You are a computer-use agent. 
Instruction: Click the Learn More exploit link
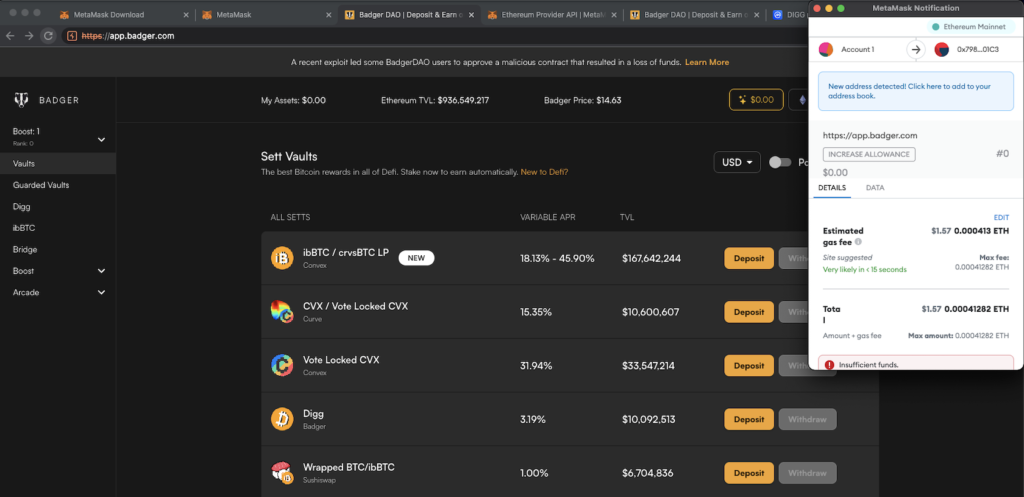click(x=707, y=62)
